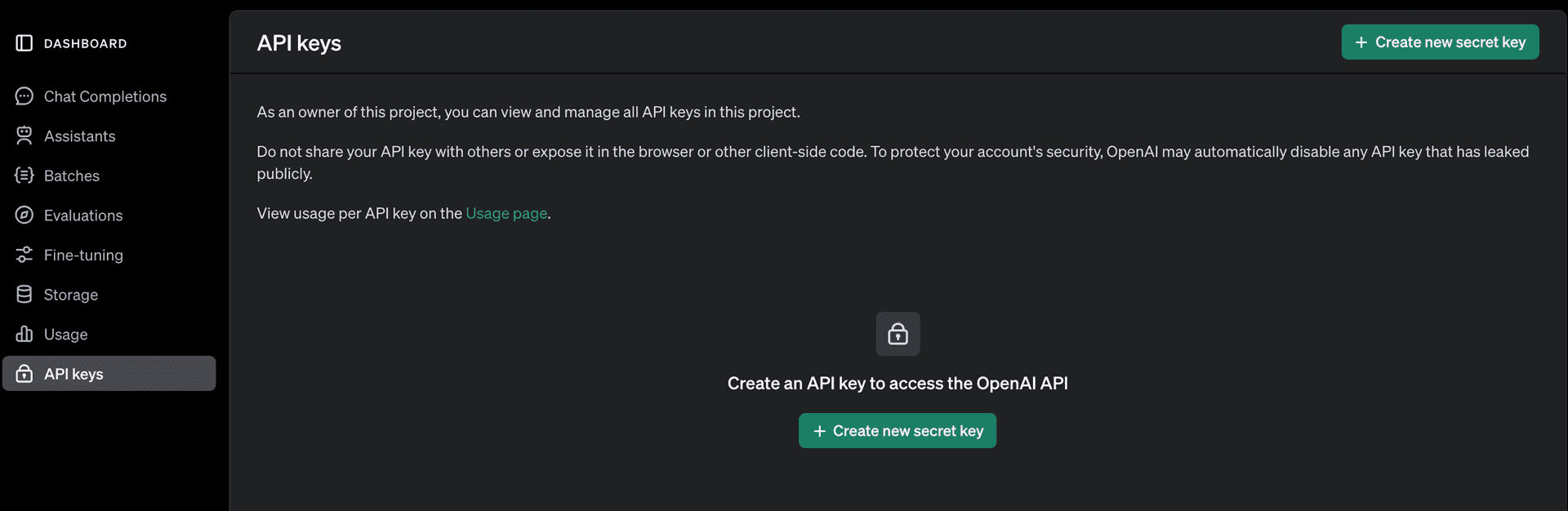Click Create new secret key in the header

[x=1439, y=42]
